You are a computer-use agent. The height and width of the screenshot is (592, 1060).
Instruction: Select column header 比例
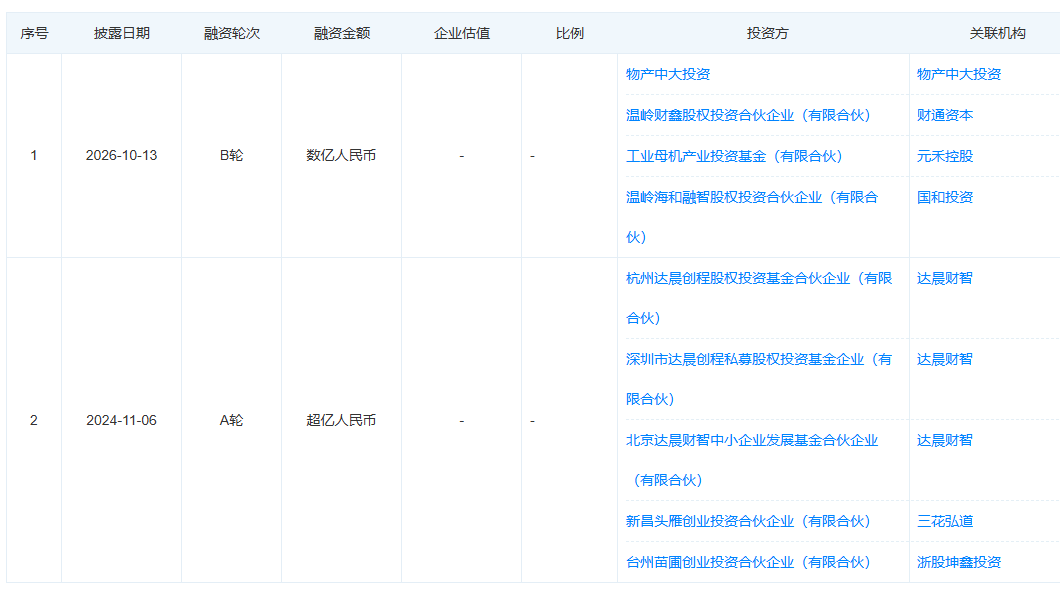pos(569,33)
